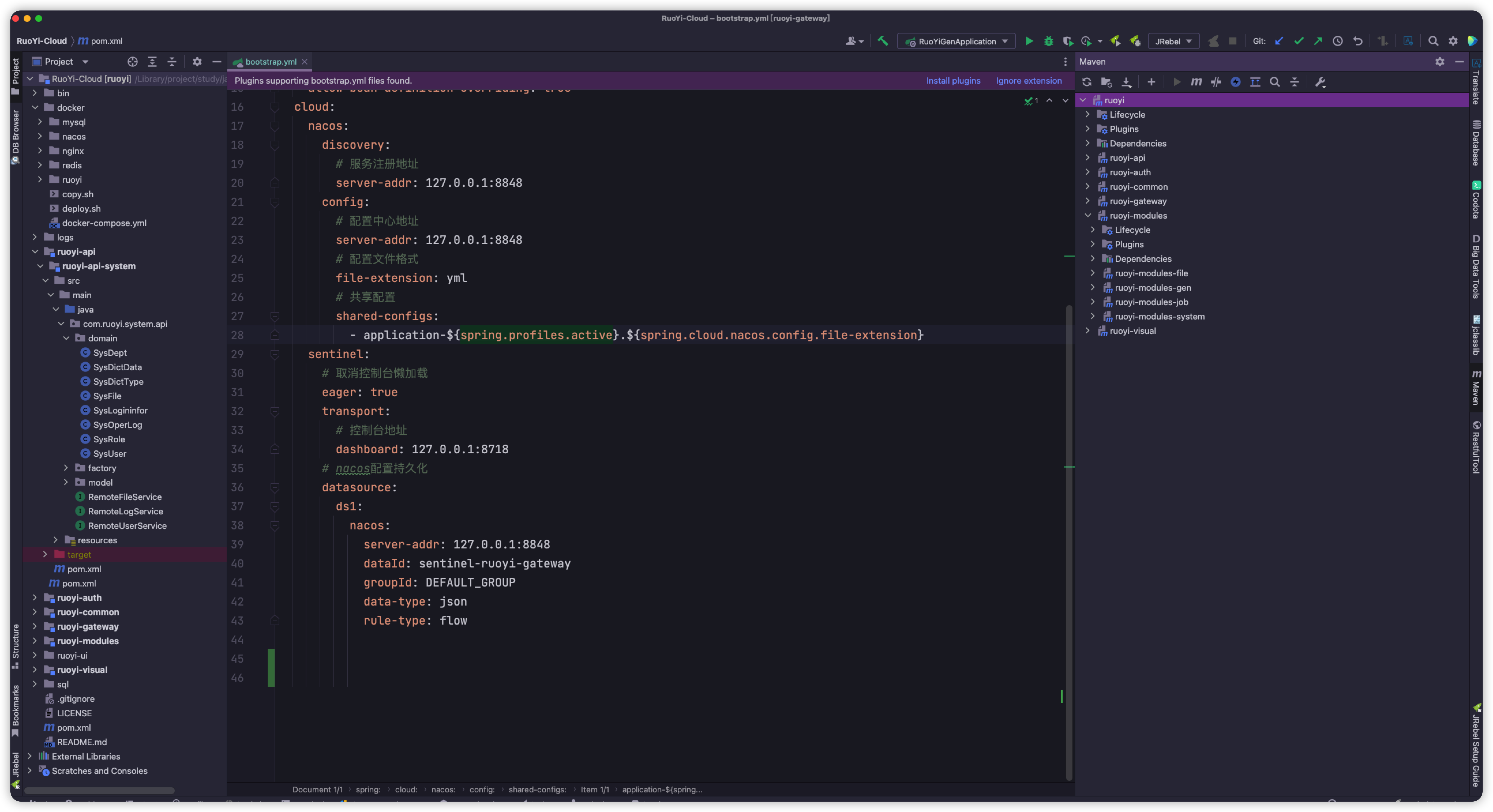Viewport: 1493px width, 812px height.
Task: Select opened file in the Project tree
Action: pyautogui.click(x=133, y=61)
